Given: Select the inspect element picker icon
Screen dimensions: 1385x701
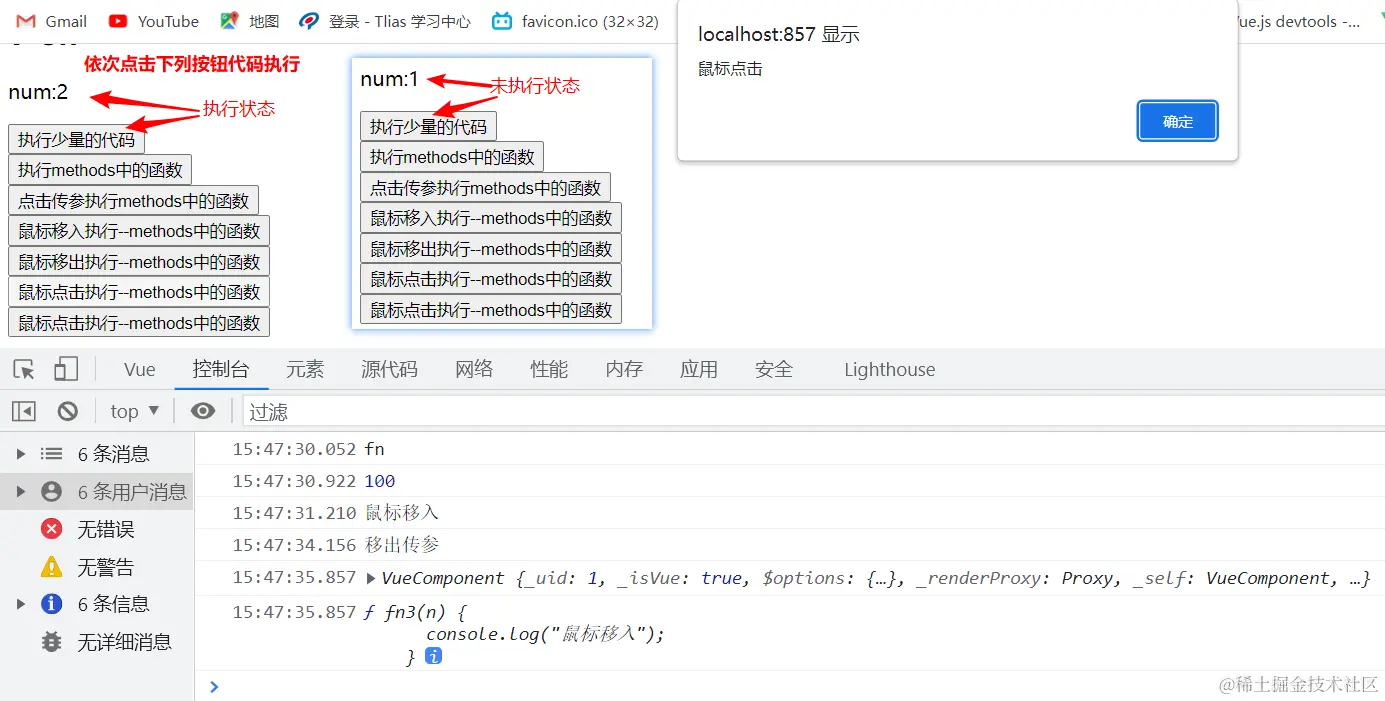Looking at the screenshot, I should 25,369.
